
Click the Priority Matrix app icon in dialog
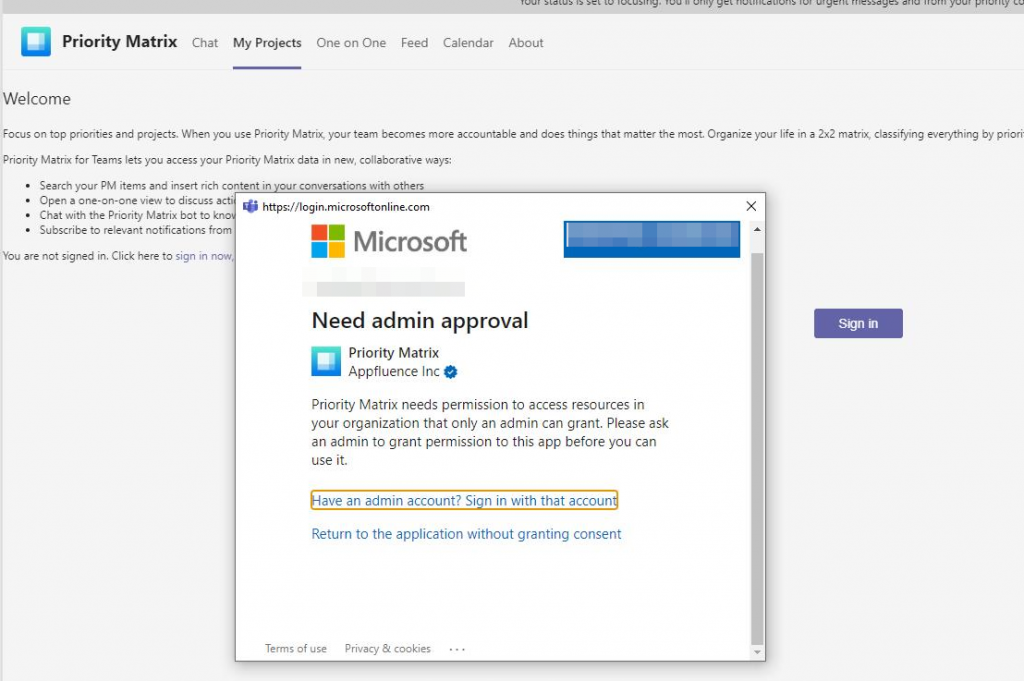[x=325, y=362]
